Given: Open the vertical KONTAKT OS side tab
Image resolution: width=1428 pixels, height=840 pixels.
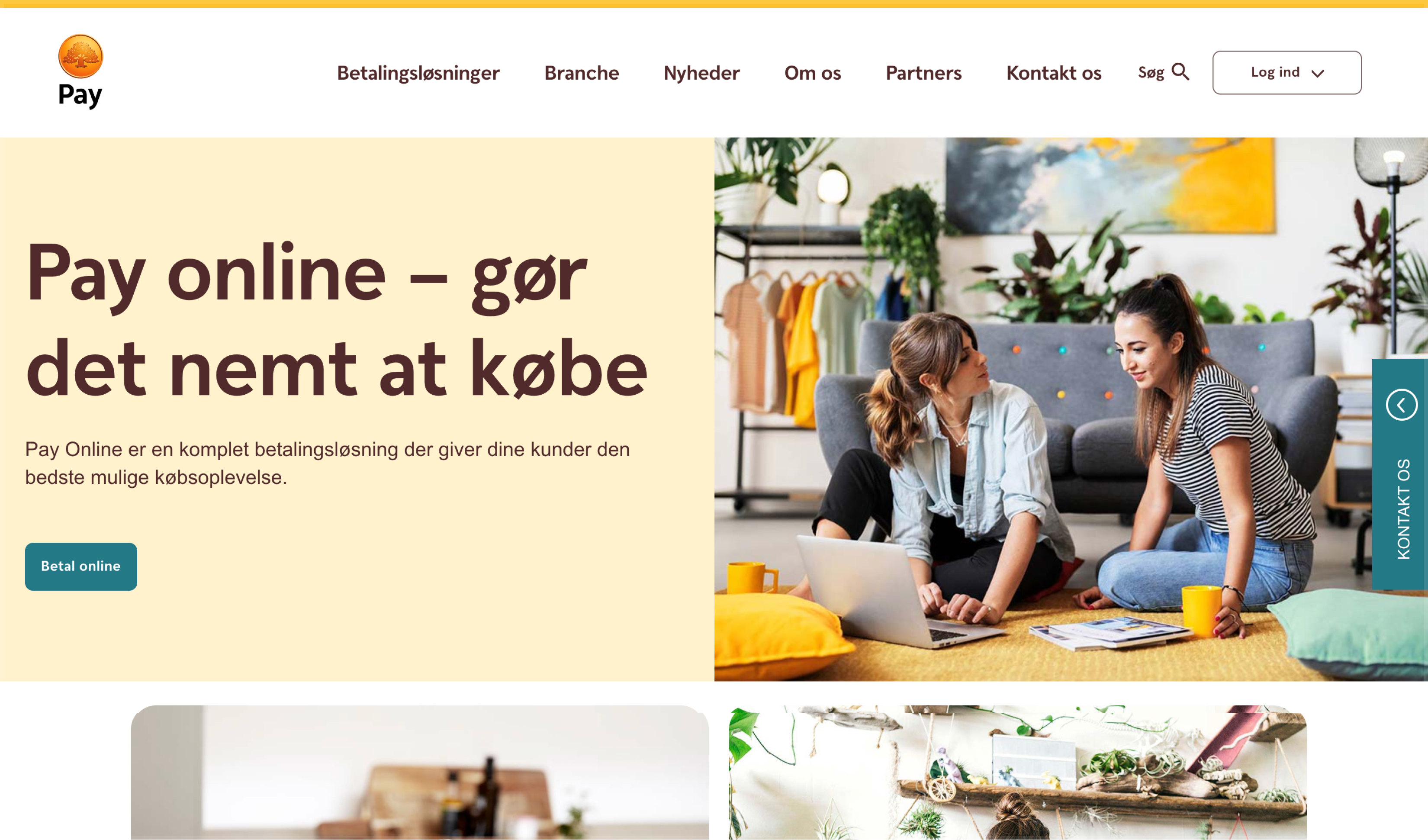Looking at the screenshot, I should 1400,474.
